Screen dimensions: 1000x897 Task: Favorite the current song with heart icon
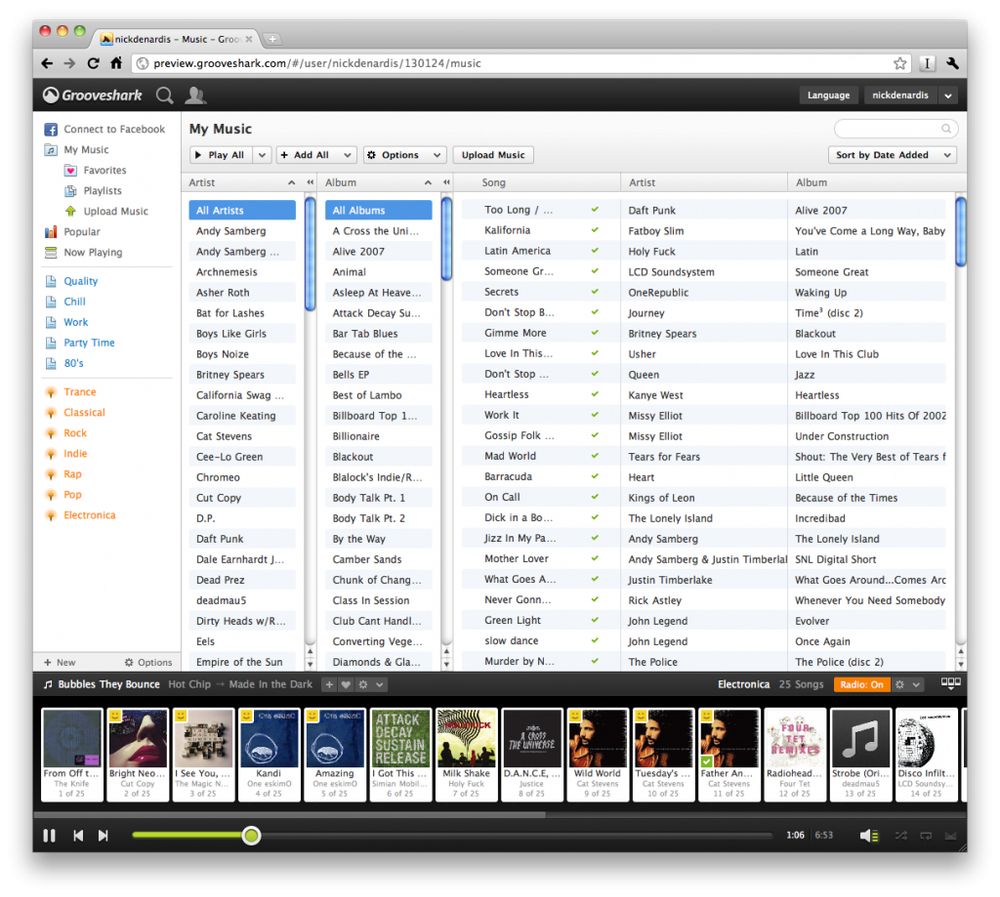point(346,685)
